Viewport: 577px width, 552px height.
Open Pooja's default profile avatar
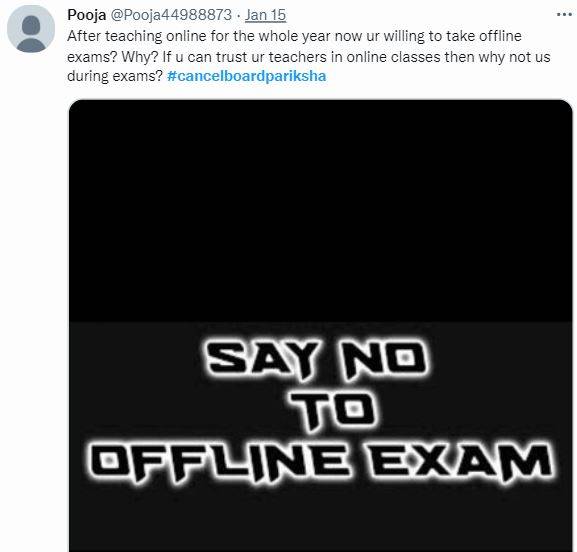31,29
